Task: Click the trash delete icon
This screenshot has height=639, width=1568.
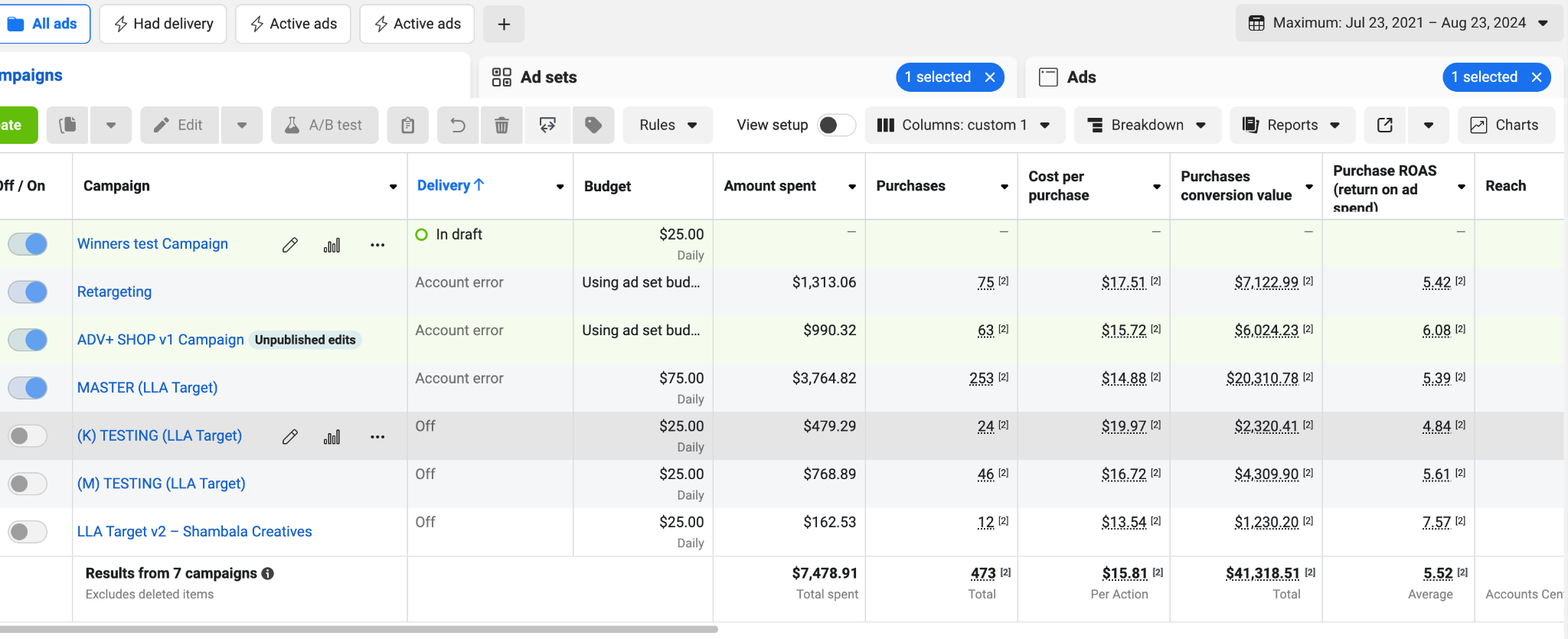Action: (501, 125)
